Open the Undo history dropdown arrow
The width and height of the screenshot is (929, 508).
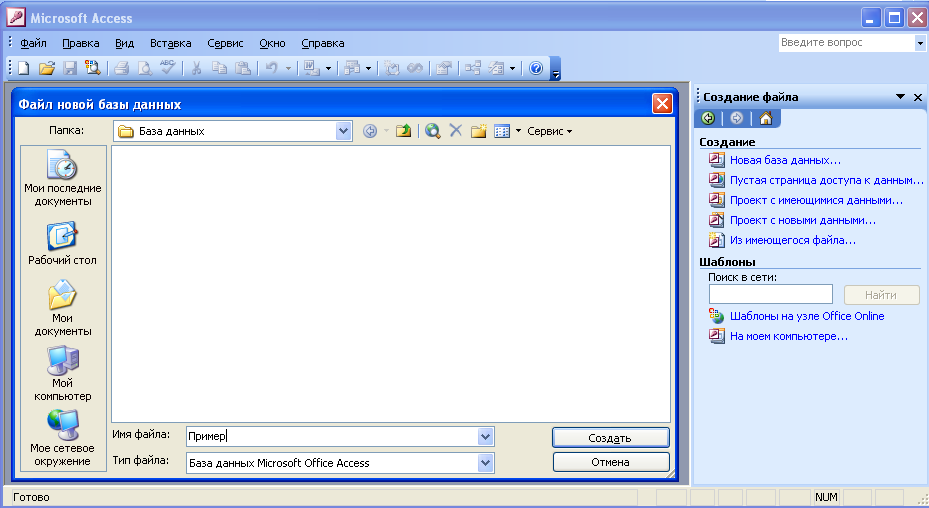(x=289, y=69)
